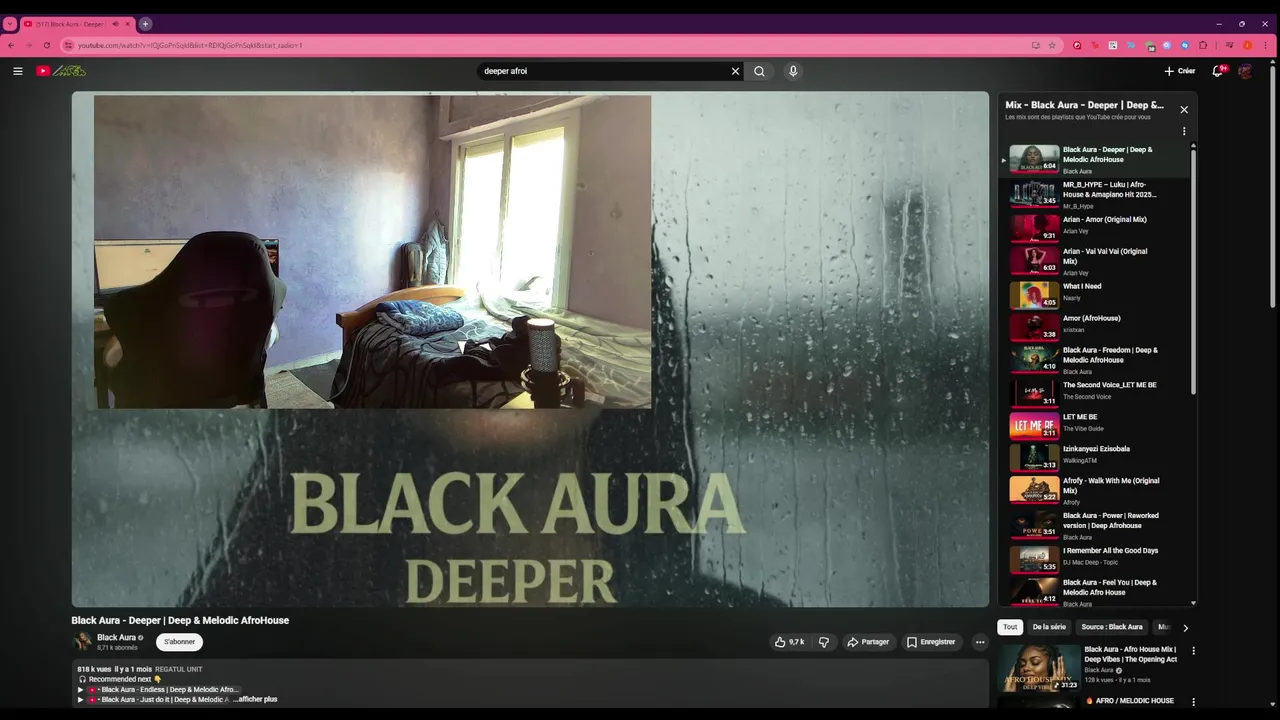Play The Second Voice_LET ME BE
1280x720 pixels.
click(1097, 392)
